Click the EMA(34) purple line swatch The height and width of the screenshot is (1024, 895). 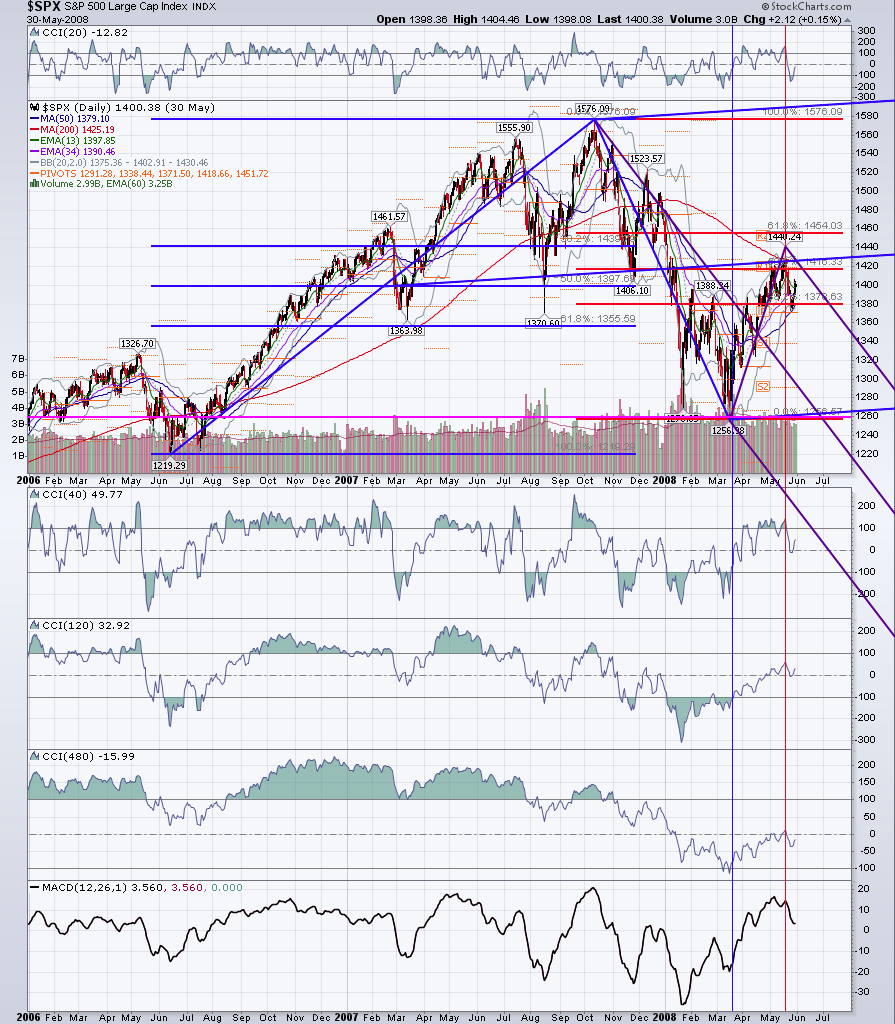[x=35, y=152]
